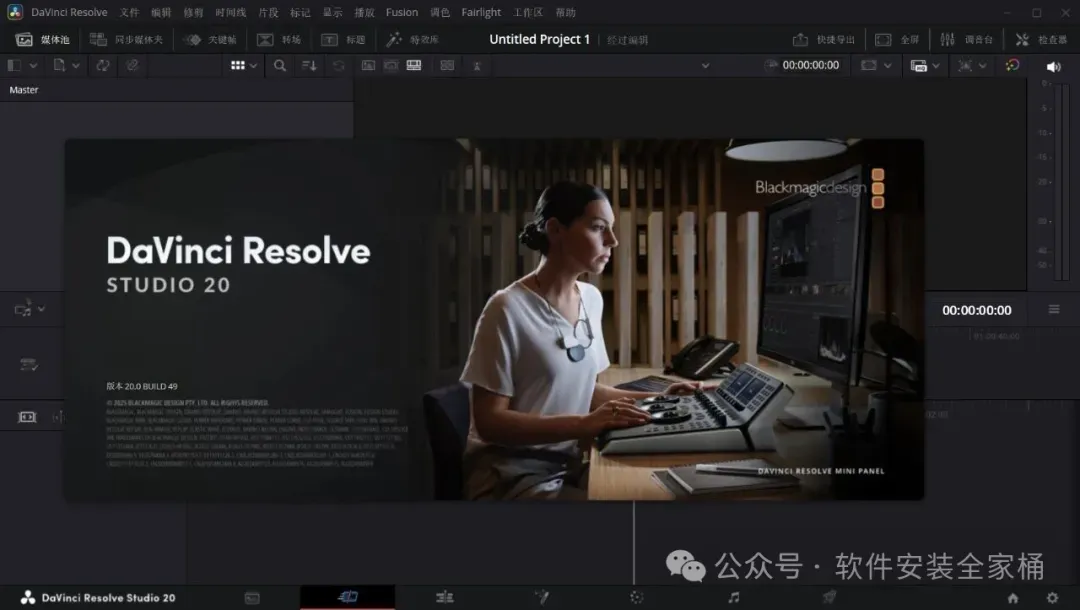The height and width of the screenshot is (610, 1080).
Task: Open the 修剪 menu
Action: tap(193, 12)
